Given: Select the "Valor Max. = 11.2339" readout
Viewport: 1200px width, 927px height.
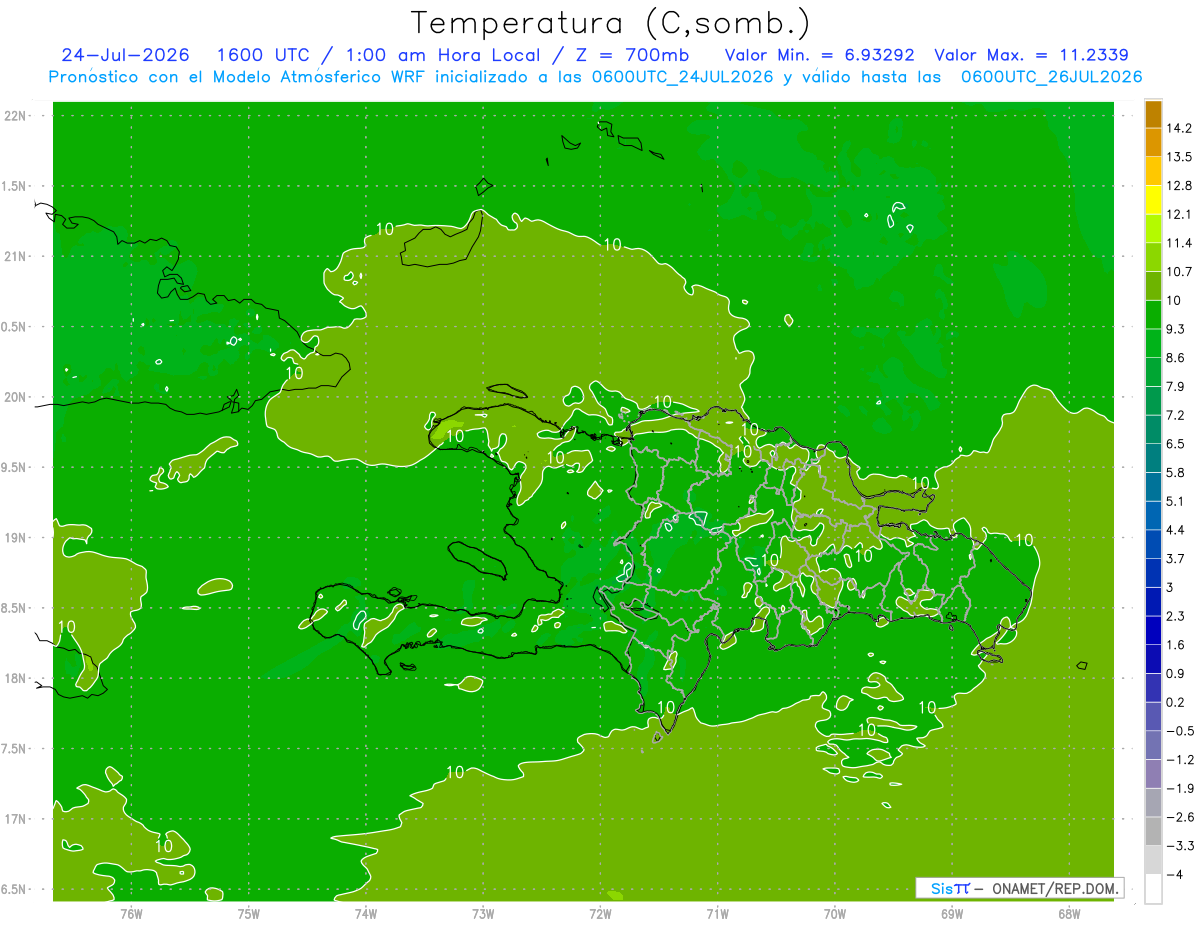Looking at the screenshot, I should click(1031, 55).
